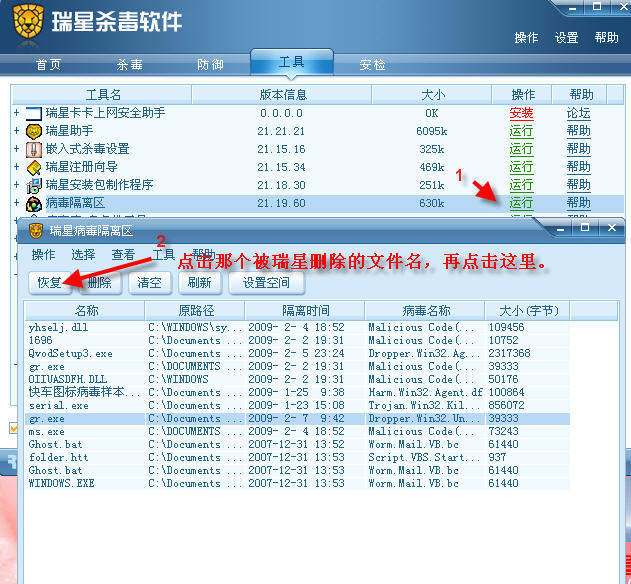Click 运行 link for 瑞星安装包制作程序

[521, 185]
